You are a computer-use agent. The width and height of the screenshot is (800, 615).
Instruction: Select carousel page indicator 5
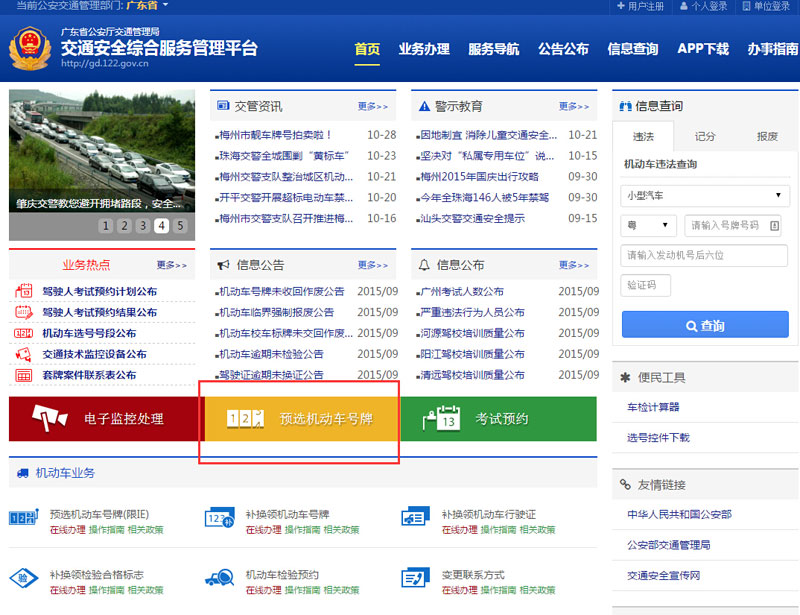pyautogui.click(x=180, y=227)
